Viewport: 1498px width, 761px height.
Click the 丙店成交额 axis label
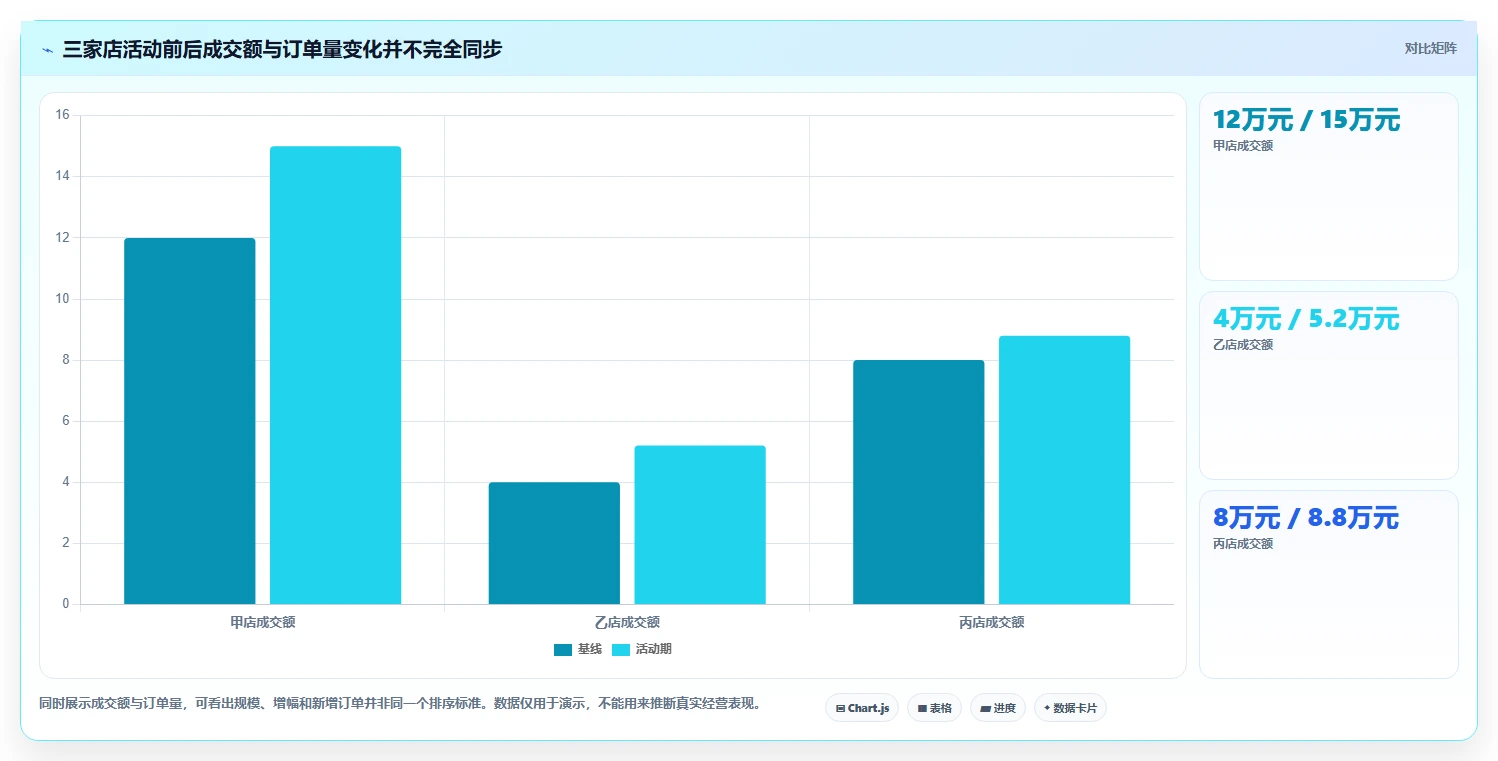[992, 622]
